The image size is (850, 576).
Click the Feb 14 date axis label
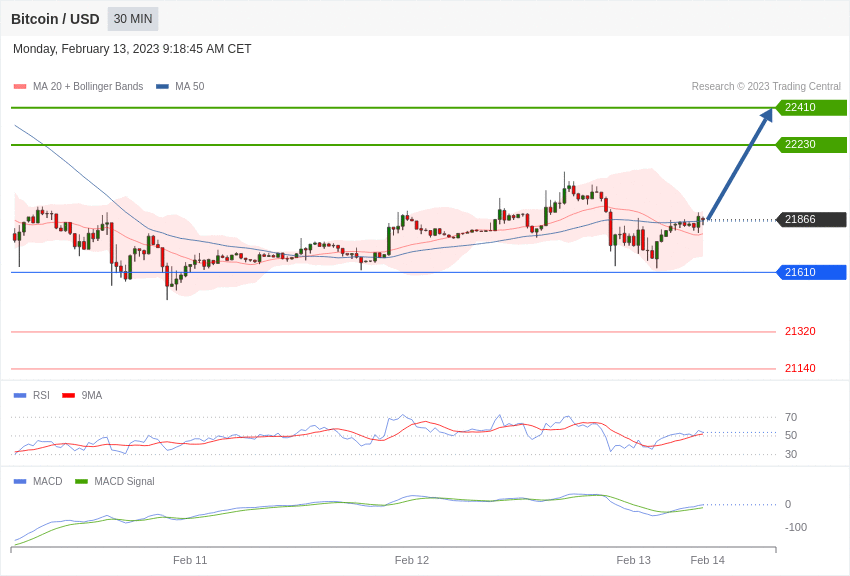(707, 560)
